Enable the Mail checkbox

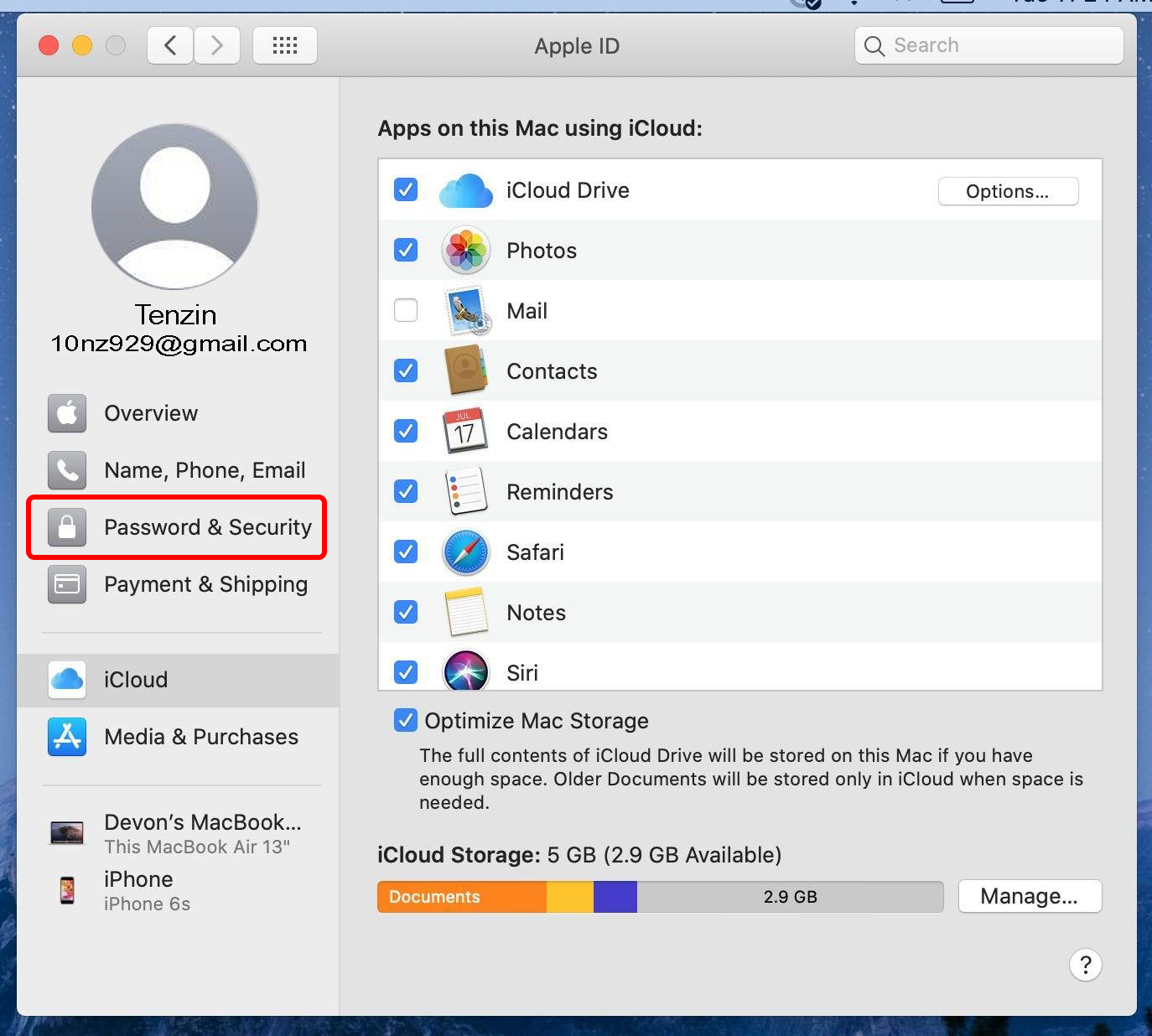(406, 310)
